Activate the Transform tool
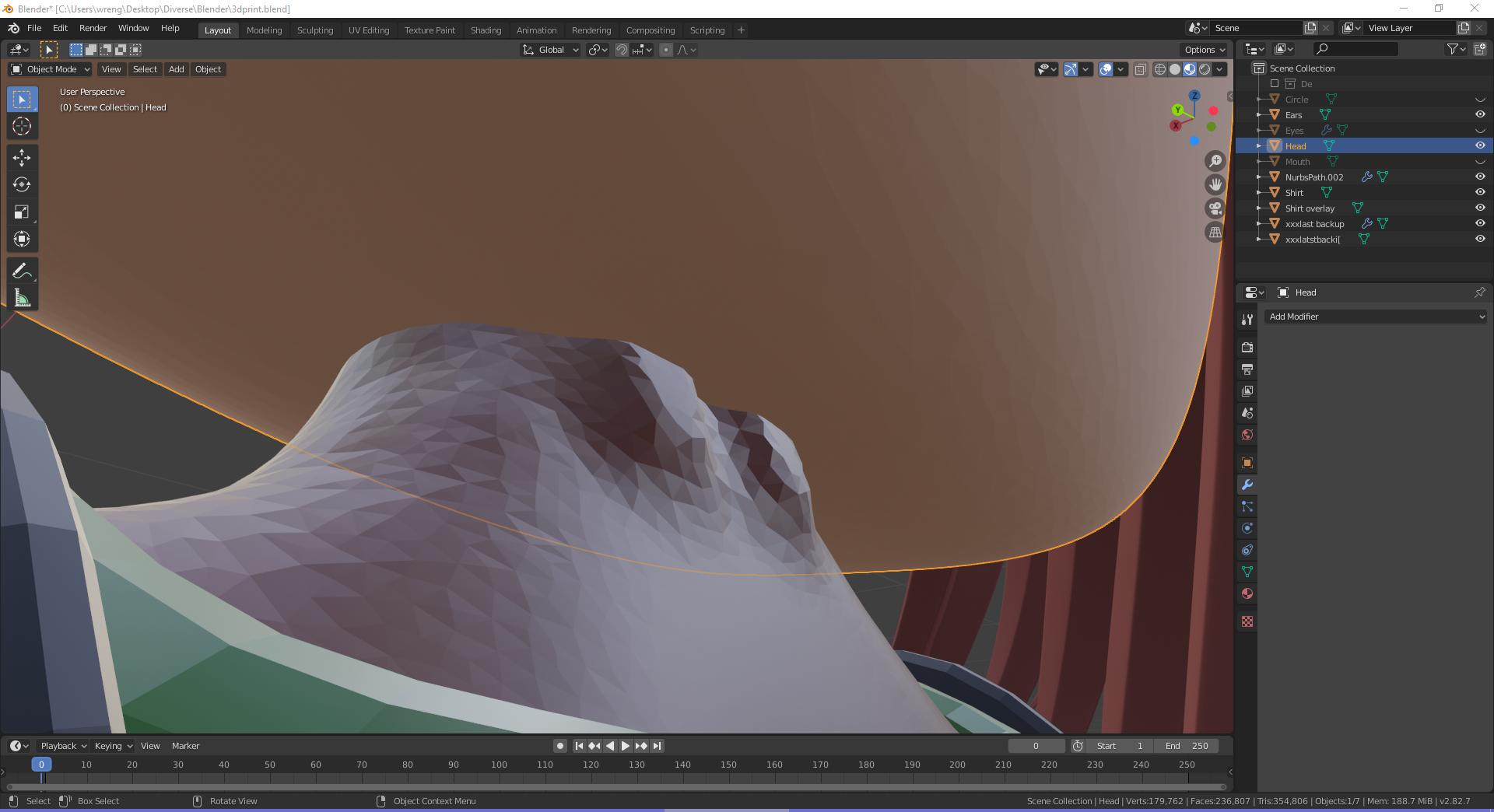 click(22, 239)
